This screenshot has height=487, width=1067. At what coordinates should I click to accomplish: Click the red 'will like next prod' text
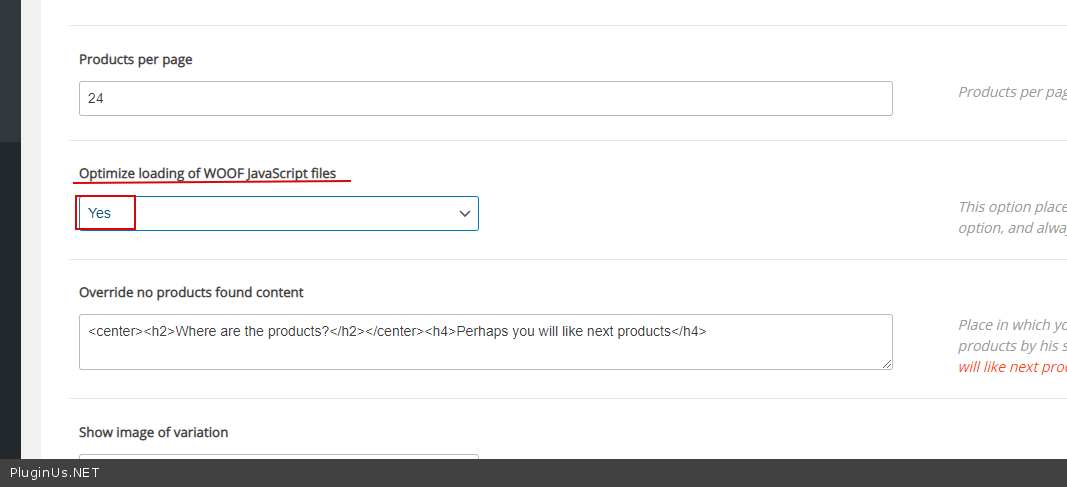coord(1012,367)
